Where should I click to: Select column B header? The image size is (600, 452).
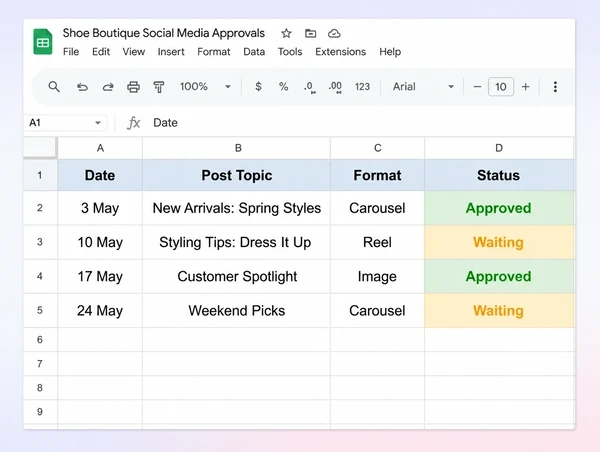236,148
